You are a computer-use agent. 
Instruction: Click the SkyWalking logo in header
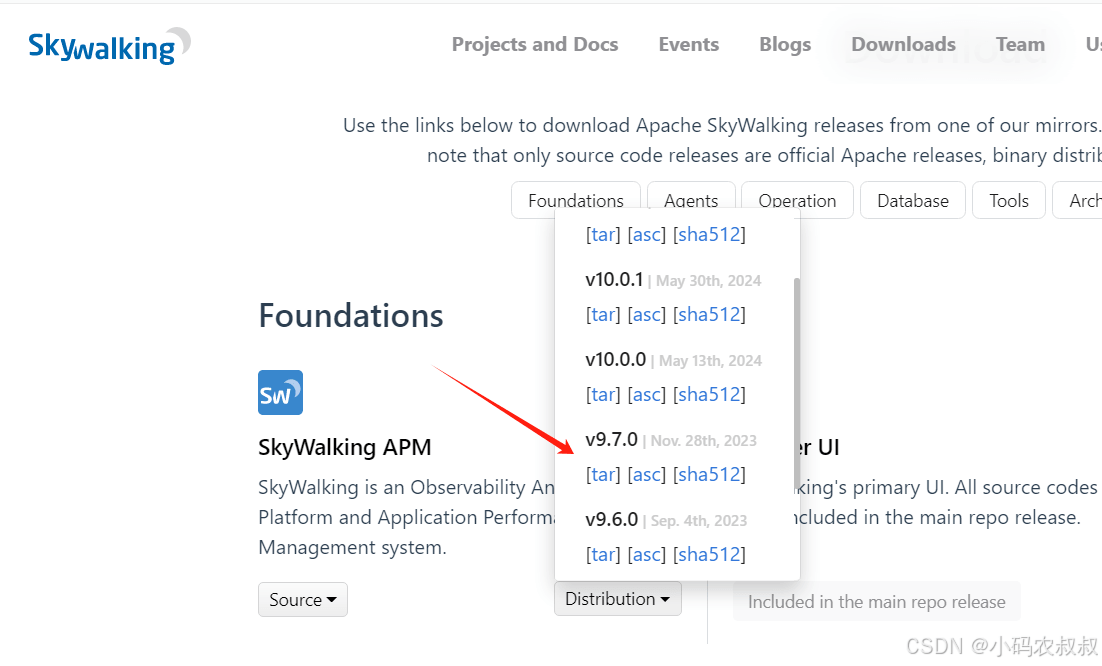click(x=109, y=46)
